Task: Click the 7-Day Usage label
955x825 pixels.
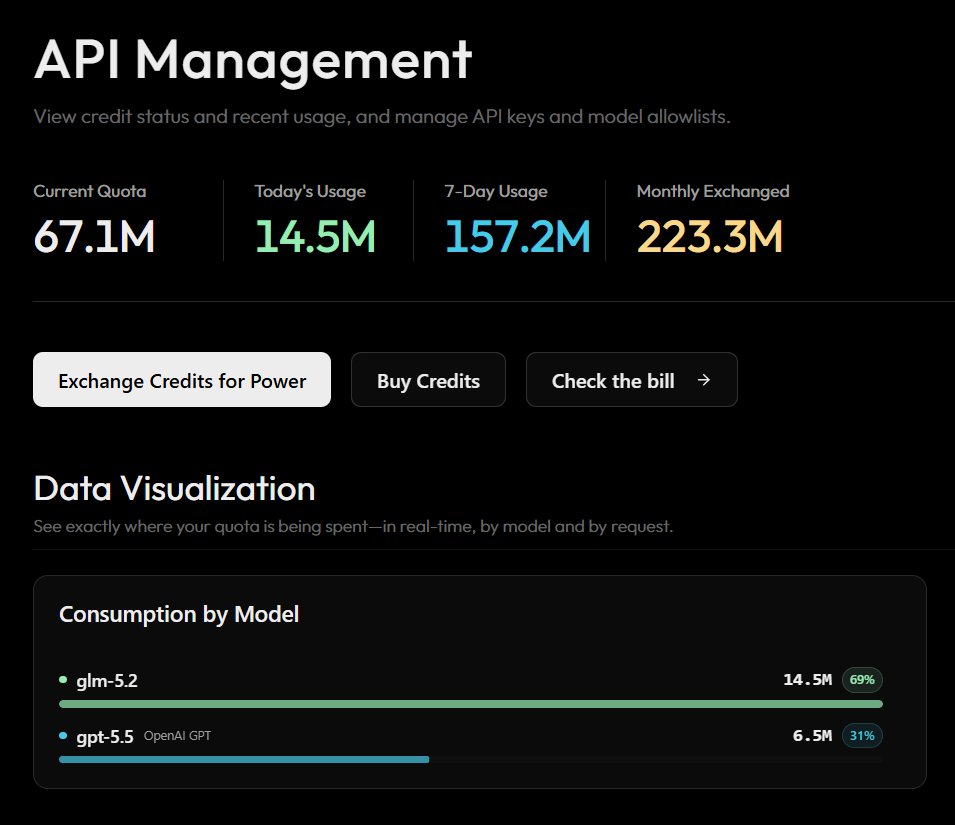Action: point(496,191)
